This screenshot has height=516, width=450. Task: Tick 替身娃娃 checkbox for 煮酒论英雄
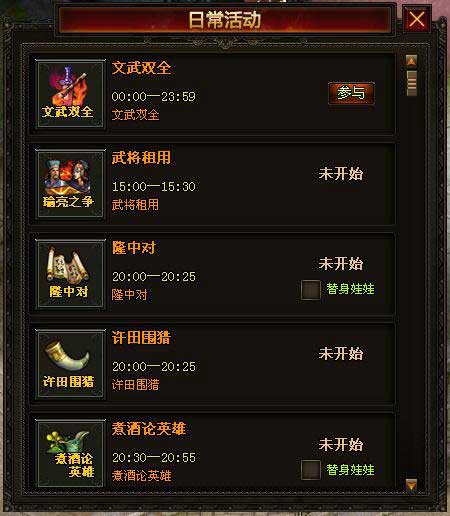click(310, 470)
